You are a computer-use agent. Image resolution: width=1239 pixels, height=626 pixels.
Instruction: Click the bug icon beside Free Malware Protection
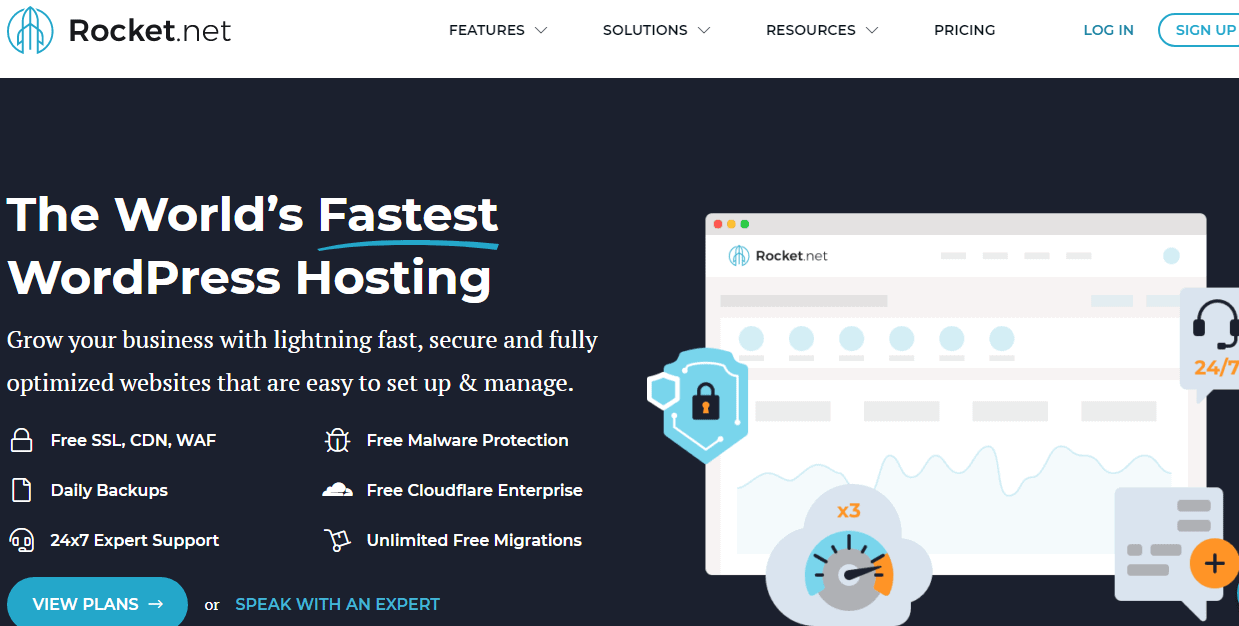coord(337,440)
